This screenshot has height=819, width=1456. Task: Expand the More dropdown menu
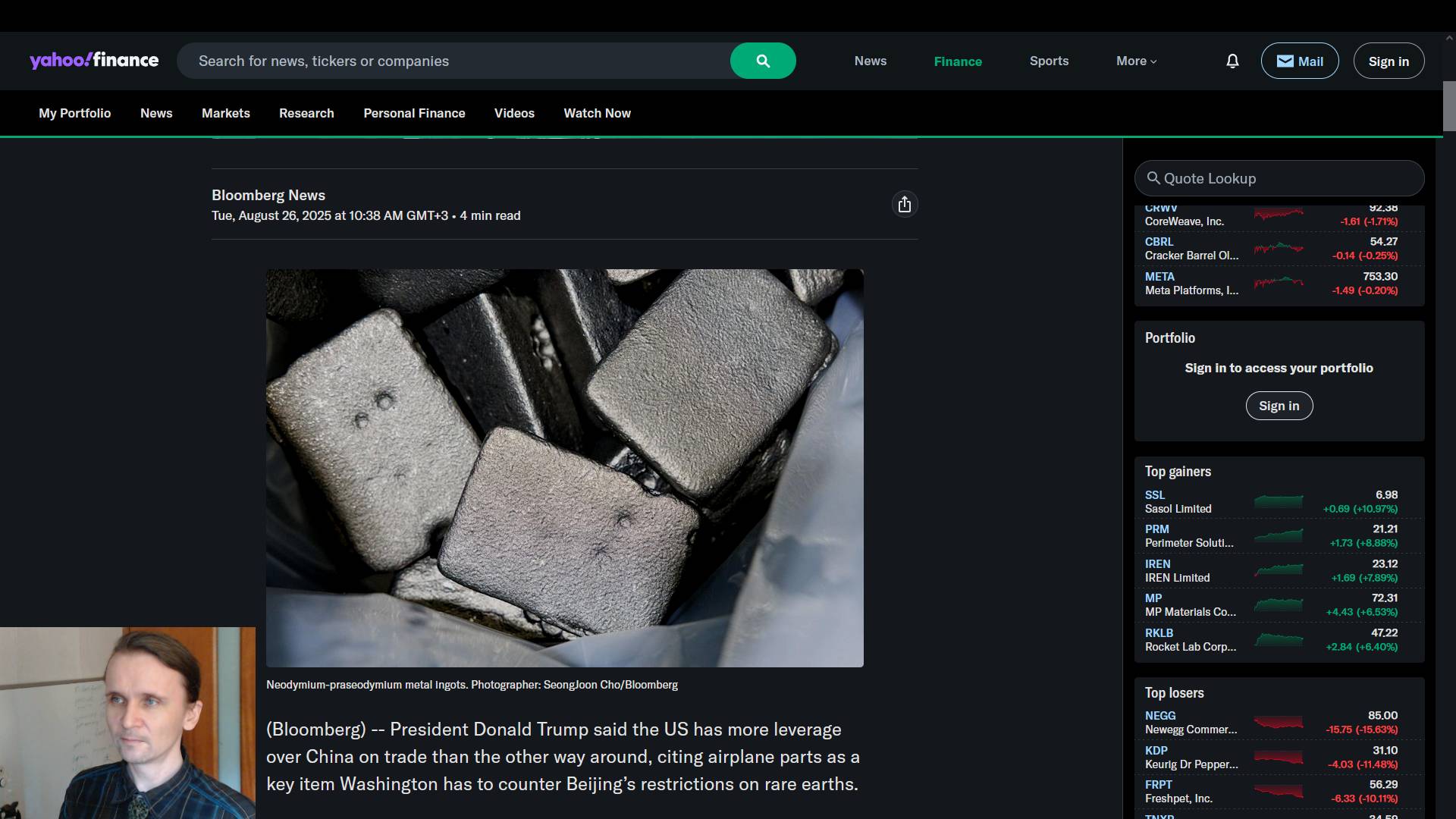[x=1136, y=61]
